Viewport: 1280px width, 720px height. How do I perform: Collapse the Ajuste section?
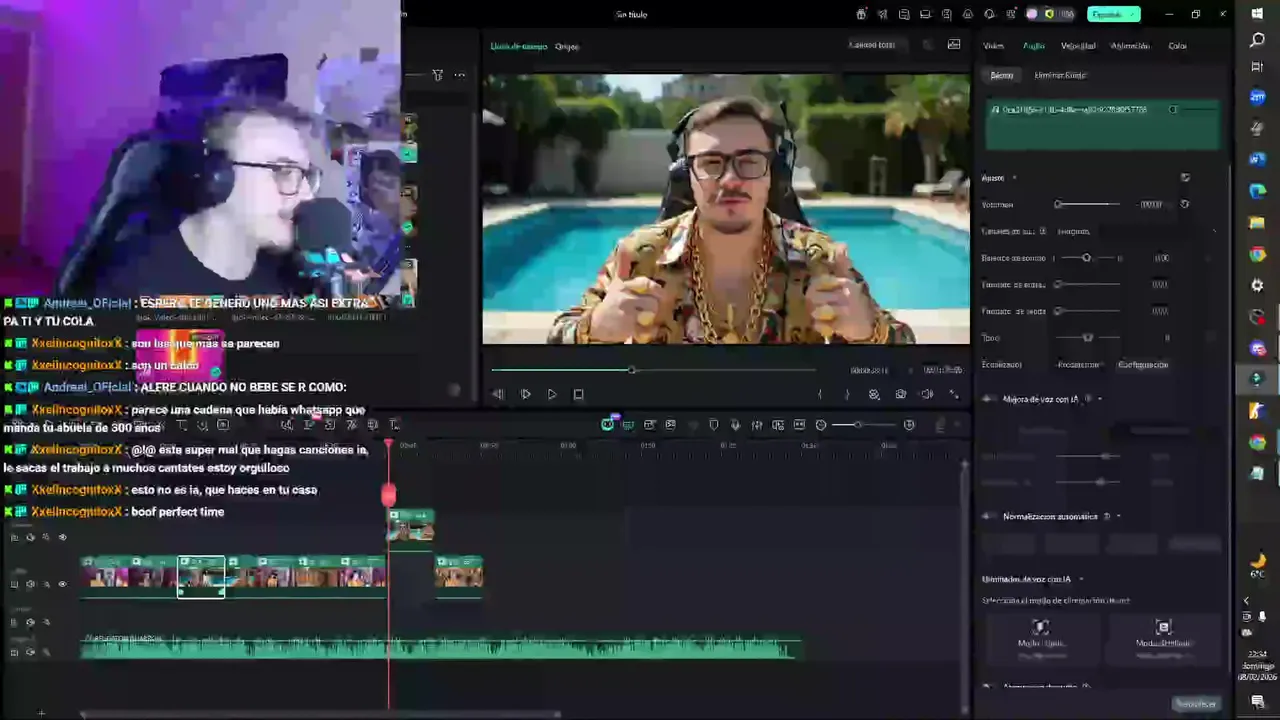(1014, 178)
